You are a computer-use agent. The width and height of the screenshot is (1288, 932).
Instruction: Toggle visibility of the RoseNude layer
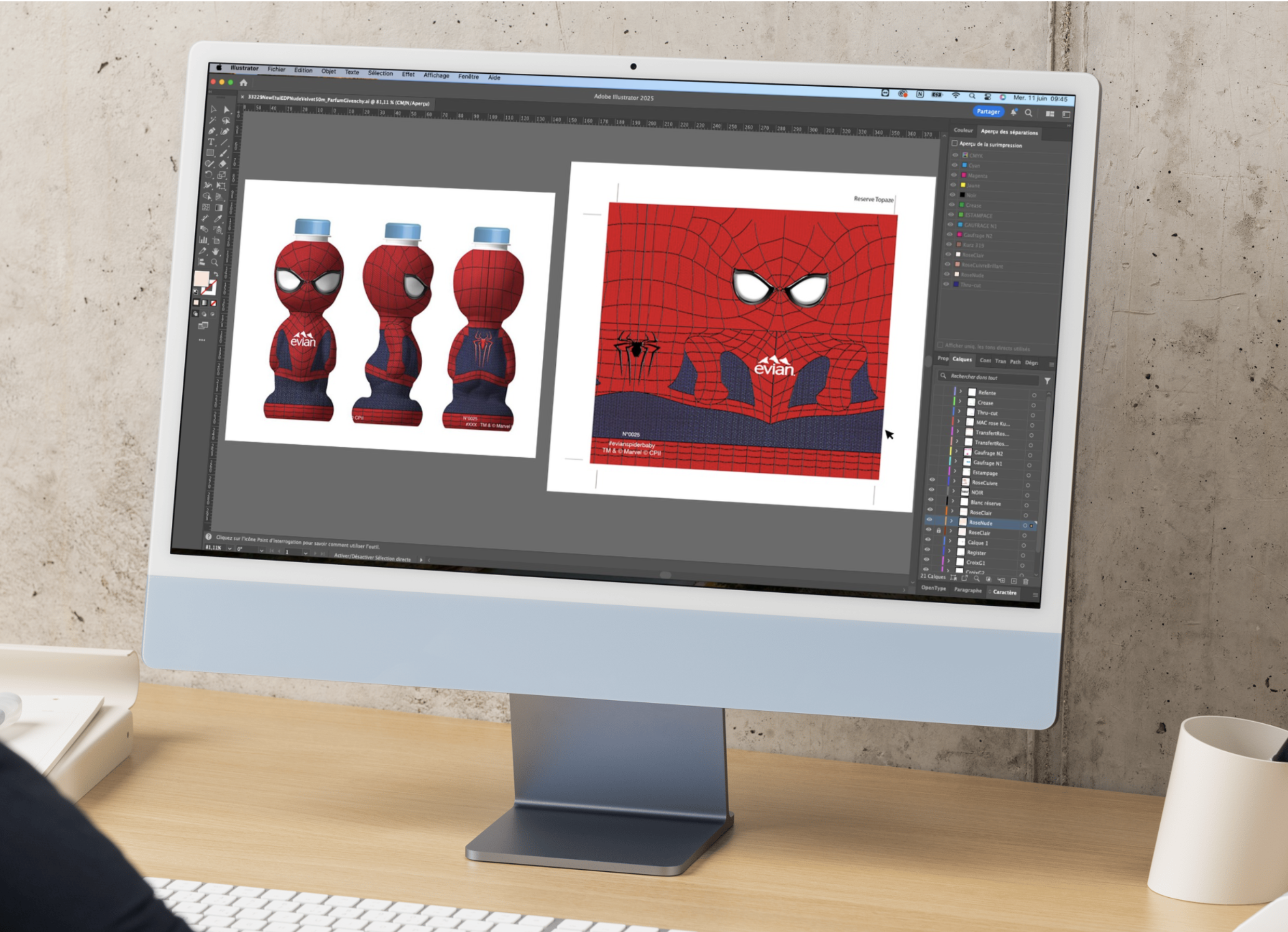coord(930,519)
